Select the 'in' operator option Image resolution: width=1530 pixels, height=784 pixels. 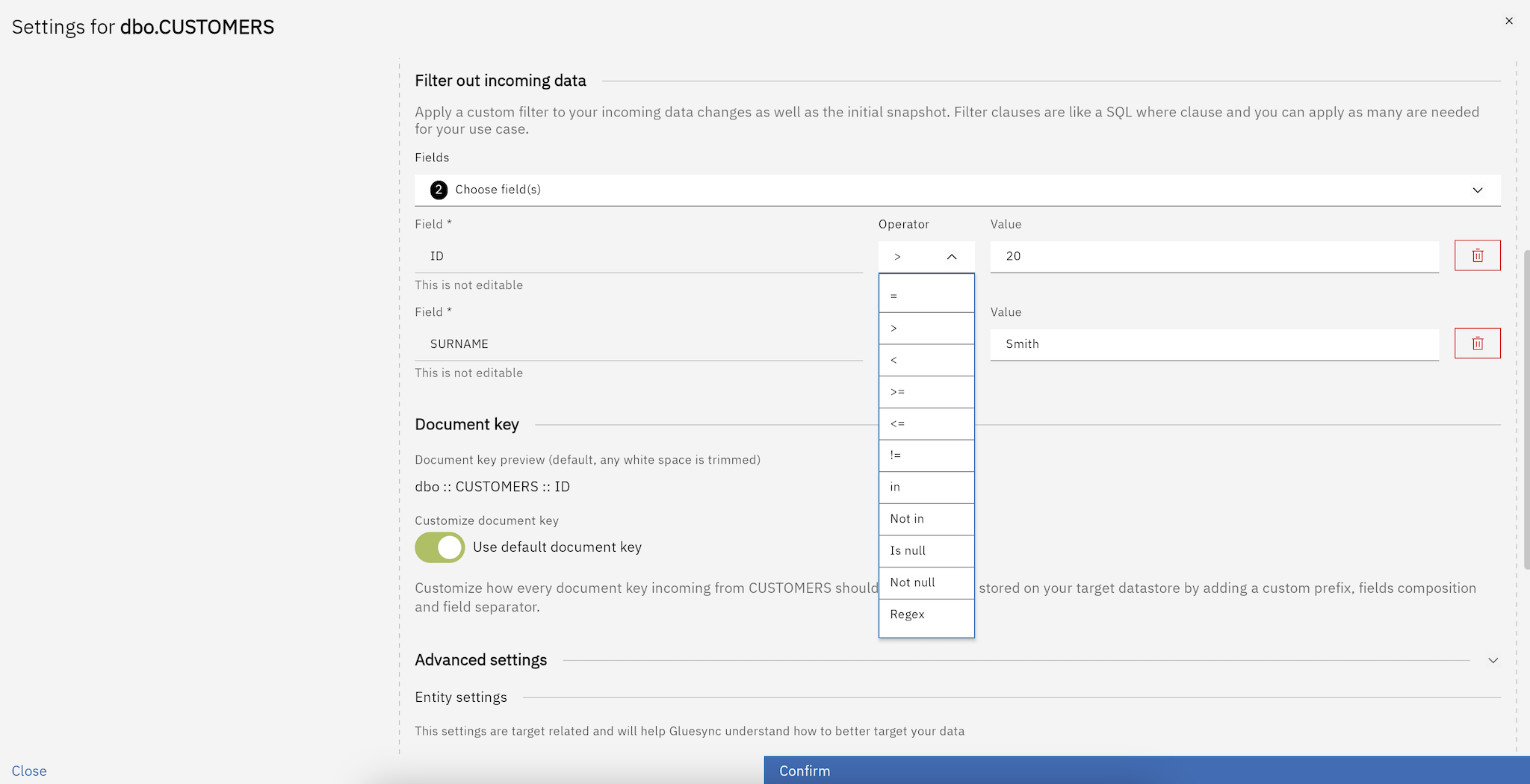point(926,488)
